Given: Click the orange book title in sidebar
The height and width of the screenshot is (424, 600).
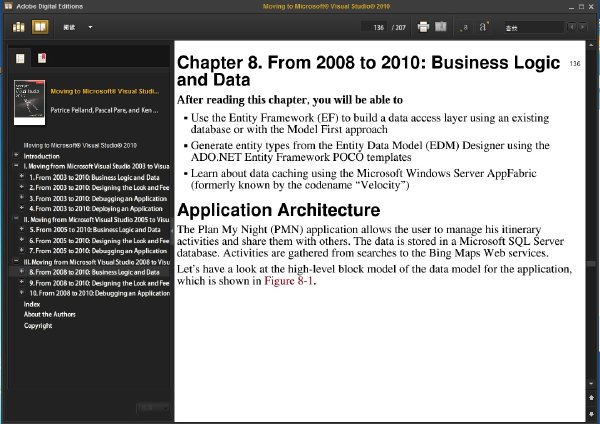Looking at the screenshot, I should tap(105, 91).
